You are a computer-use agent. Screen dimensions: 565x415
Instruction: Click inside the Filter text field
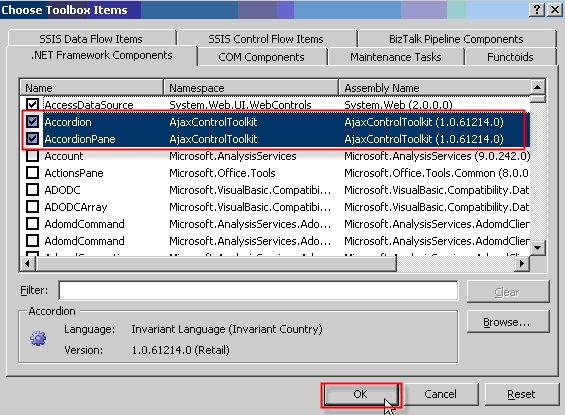click(x=258, y=290)
